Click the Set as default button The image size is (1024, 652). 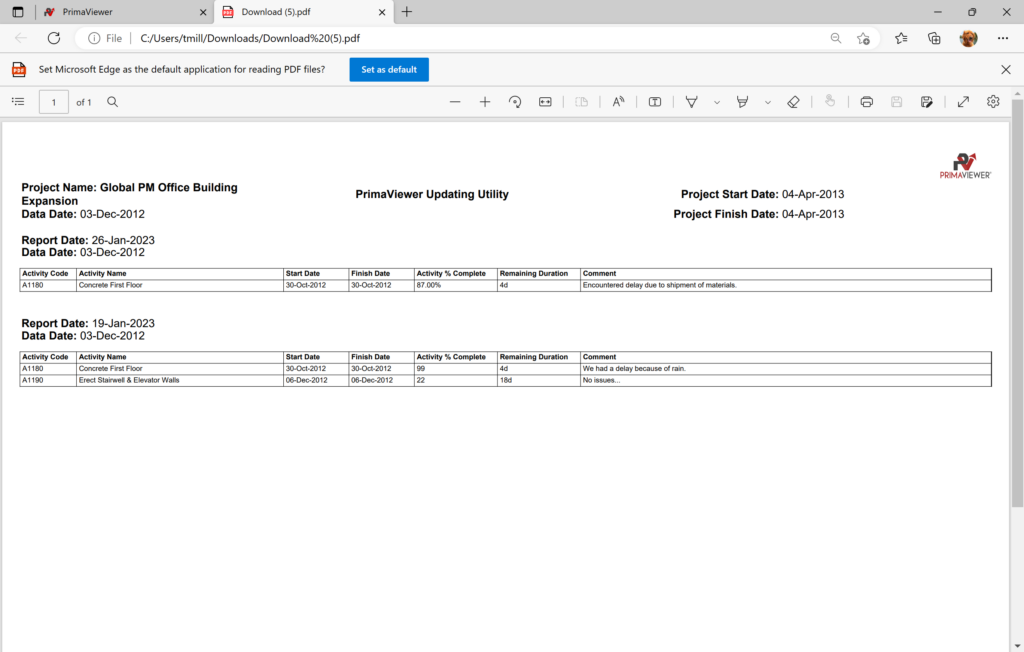click(x=389, y=70)
